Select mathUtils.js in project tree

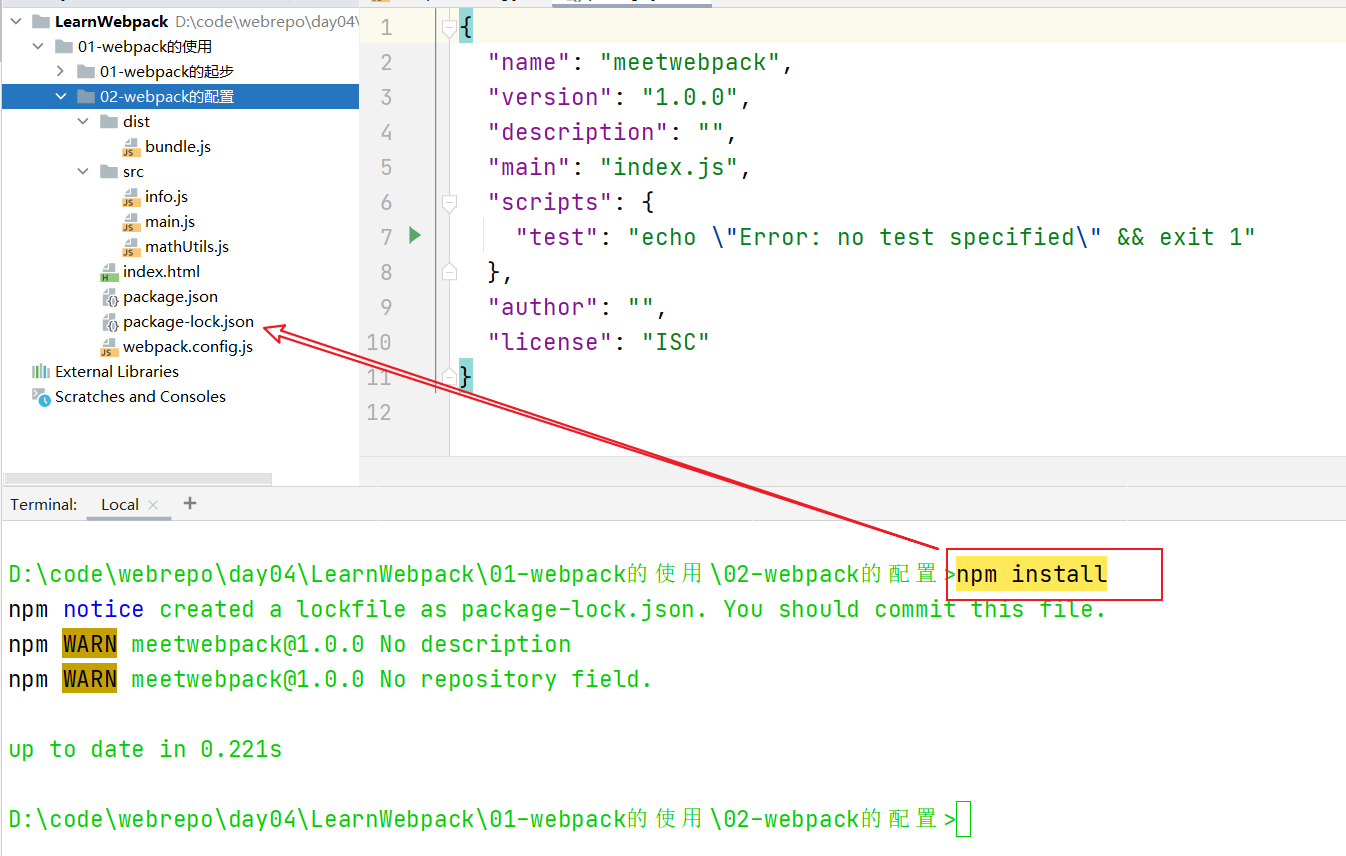(187, 246)
